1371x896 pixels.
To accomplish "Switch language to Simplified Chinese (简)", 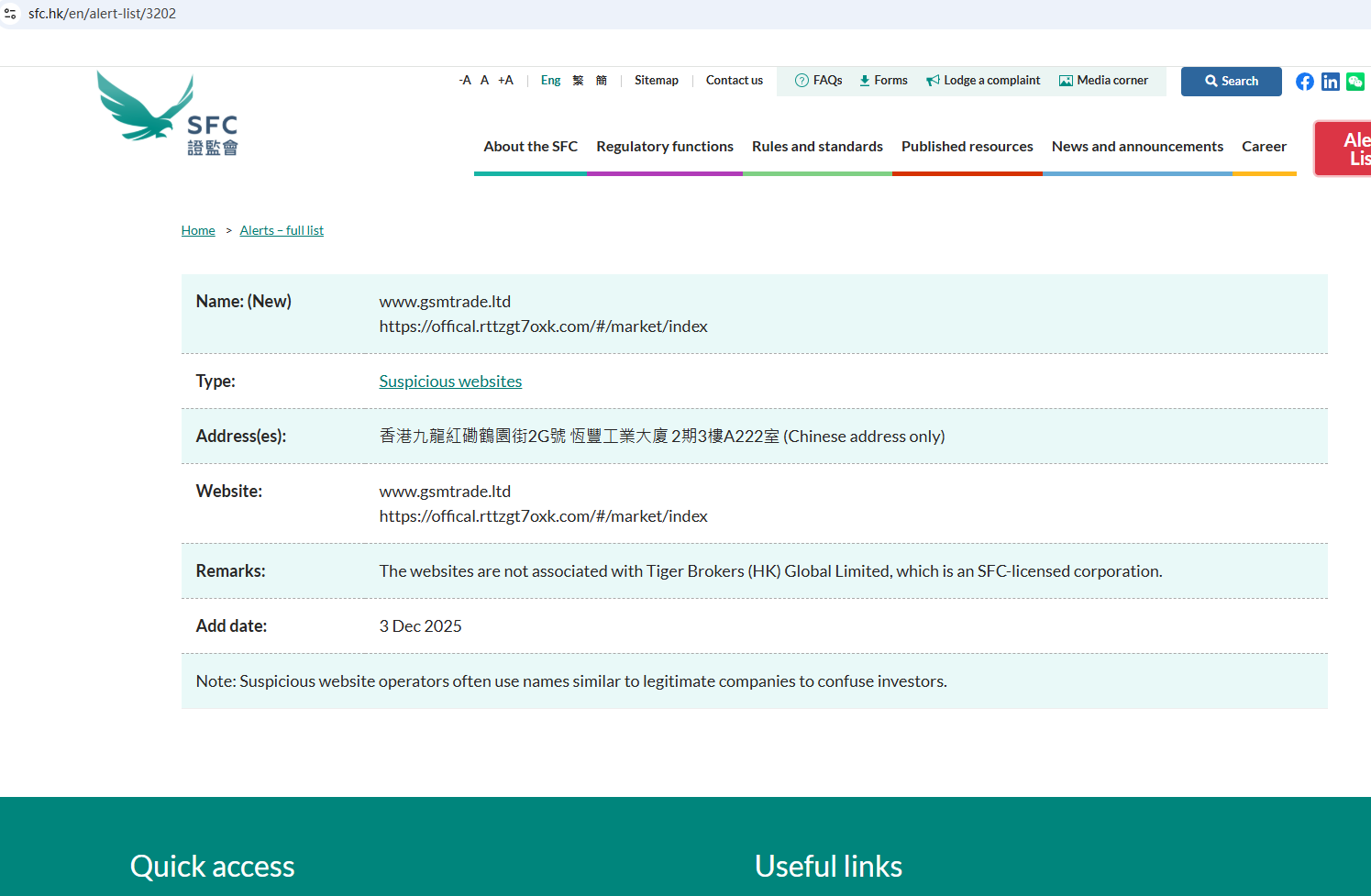I will 602,81.
